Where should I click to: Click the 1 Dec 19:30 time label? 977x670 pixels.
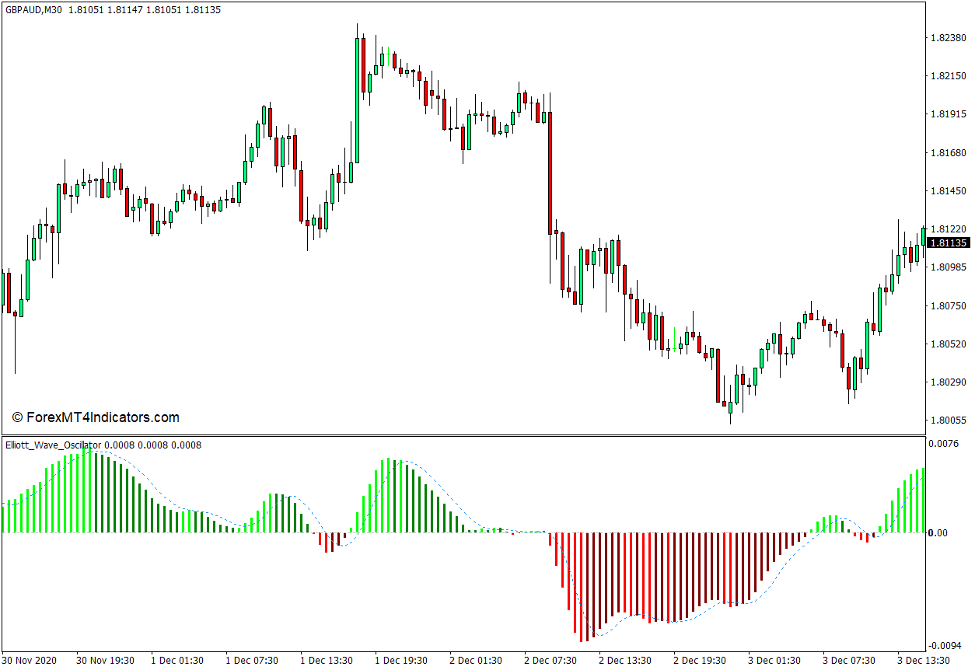(x=402, y=661)
